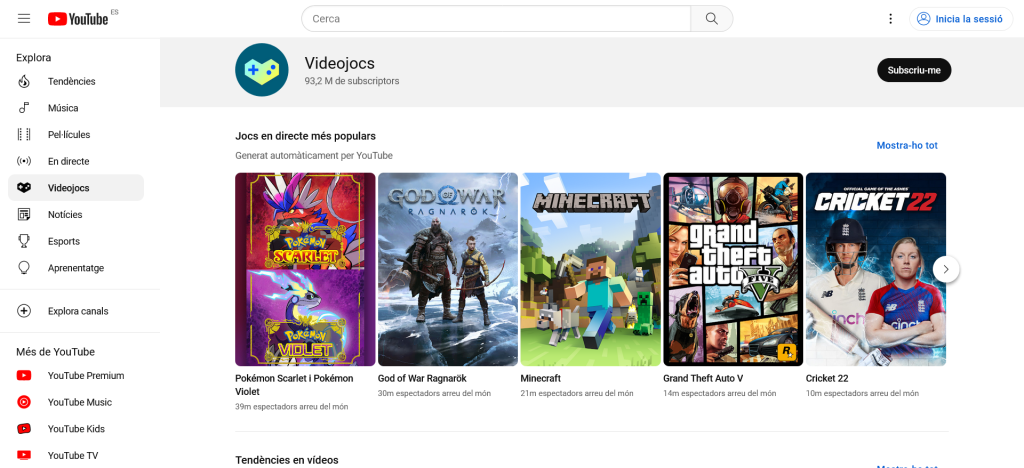This screenshot has height=468, width=1024.
Task: Click the Videojocs channel avatar icon
Action: [262, 70]
